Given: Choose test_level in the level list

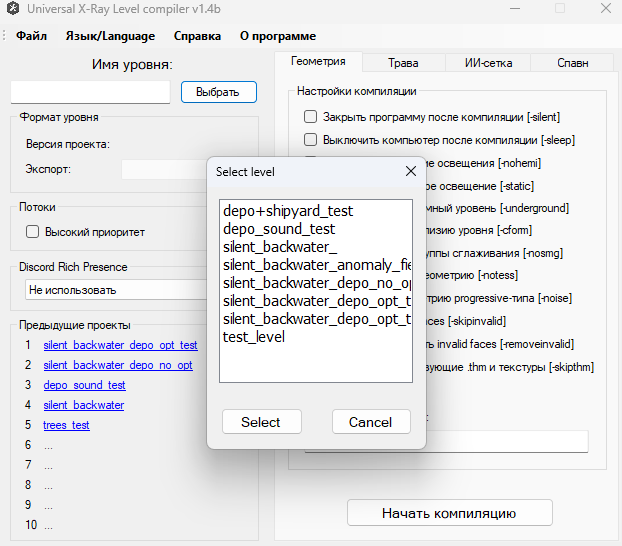Looking at the screenshot, I should click(253, 337).
